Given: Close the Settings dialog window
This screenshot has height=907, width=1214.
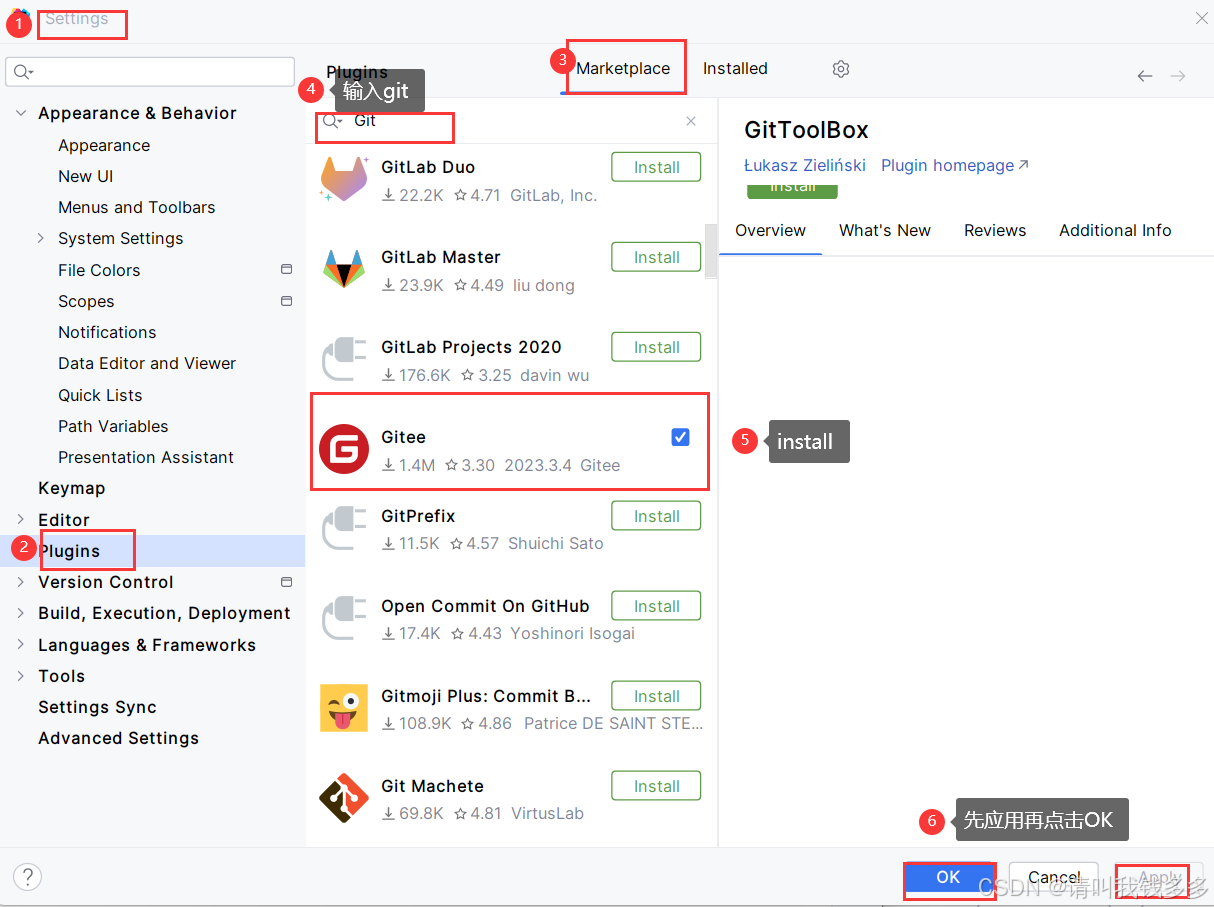Looking at the screenshot, I should (x=1201, y=18).
